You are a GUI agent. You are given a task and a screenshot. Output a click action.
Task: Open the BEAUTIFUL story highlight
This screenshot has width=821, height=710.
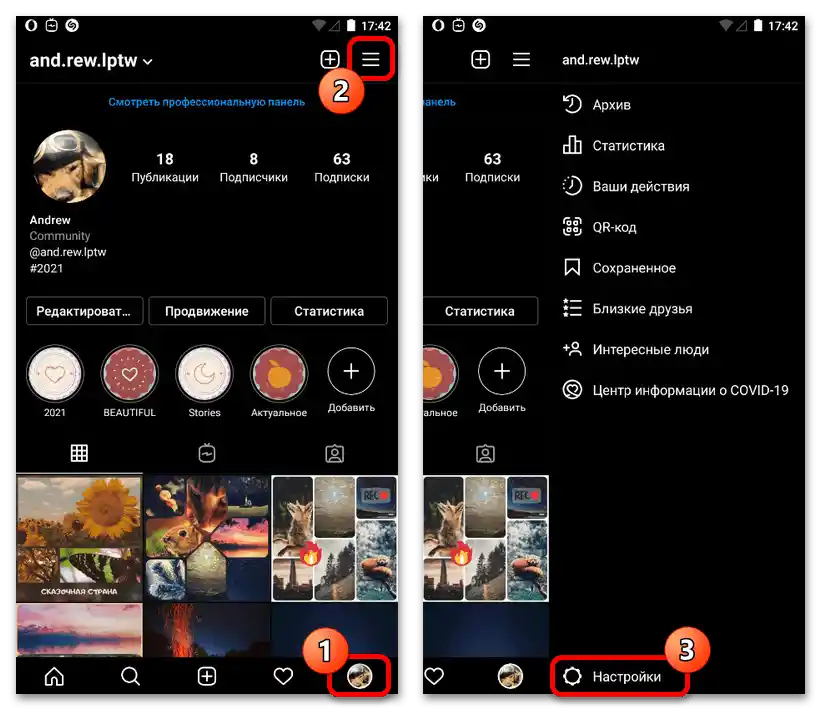click(129, 381)
